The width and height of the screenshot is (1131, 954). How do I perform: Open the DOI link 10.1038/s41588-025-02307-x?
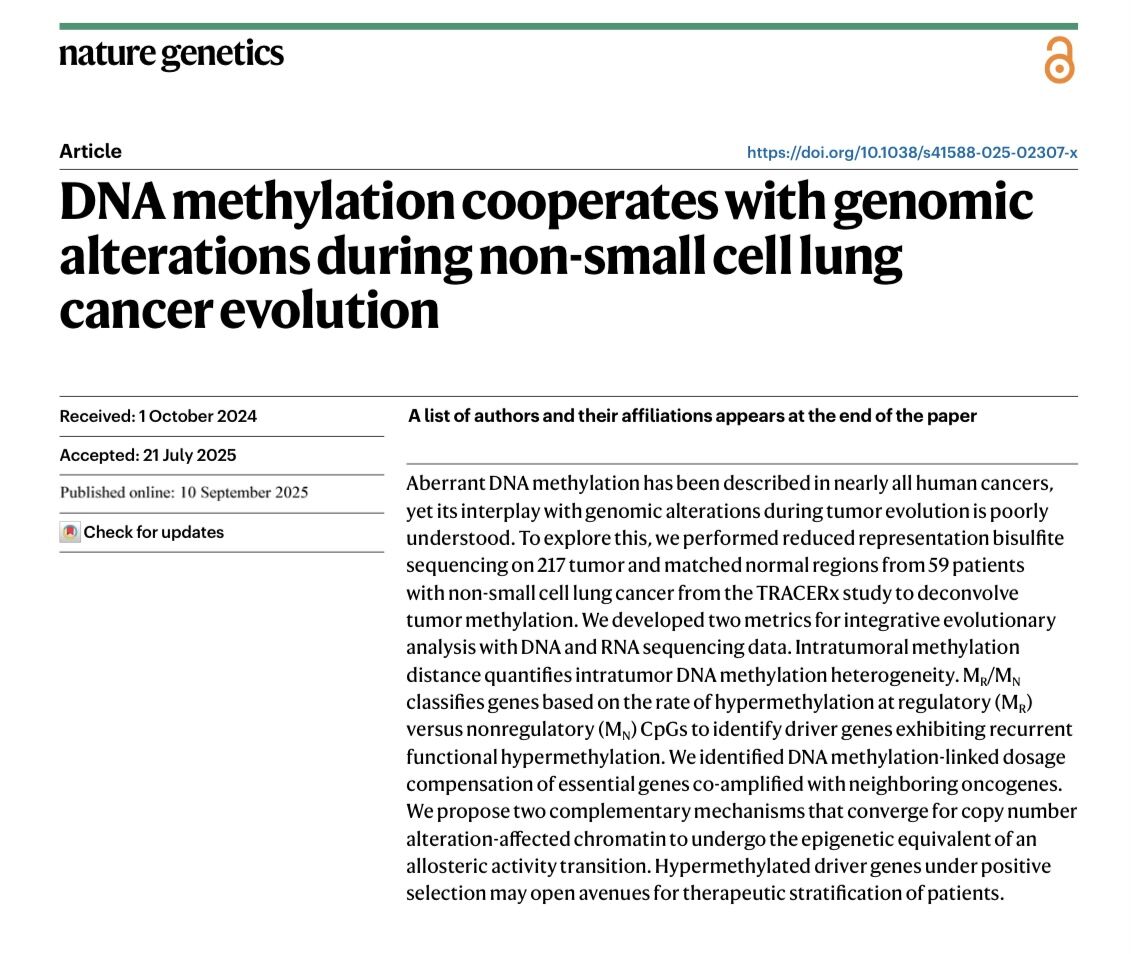[x=912, y=152]
